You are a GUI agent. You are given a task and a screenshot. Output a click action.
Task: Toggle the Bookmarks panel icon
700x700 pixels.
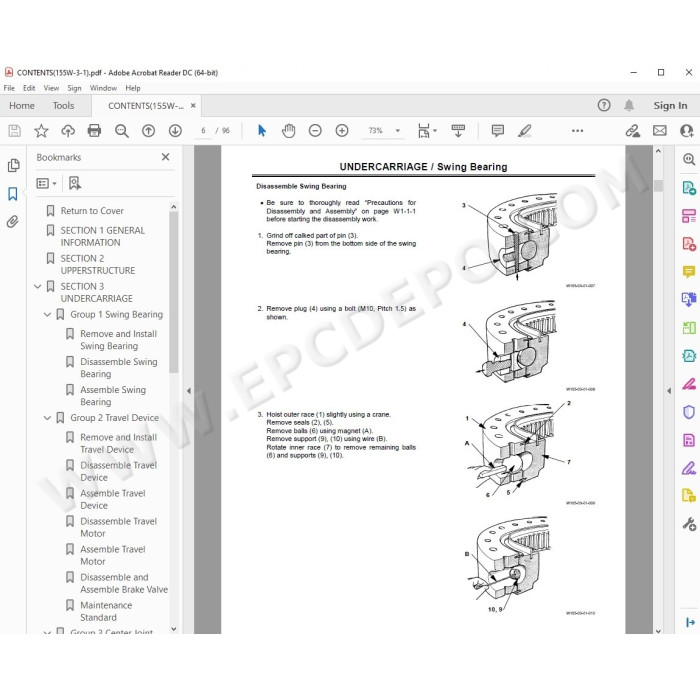[12, 194]
